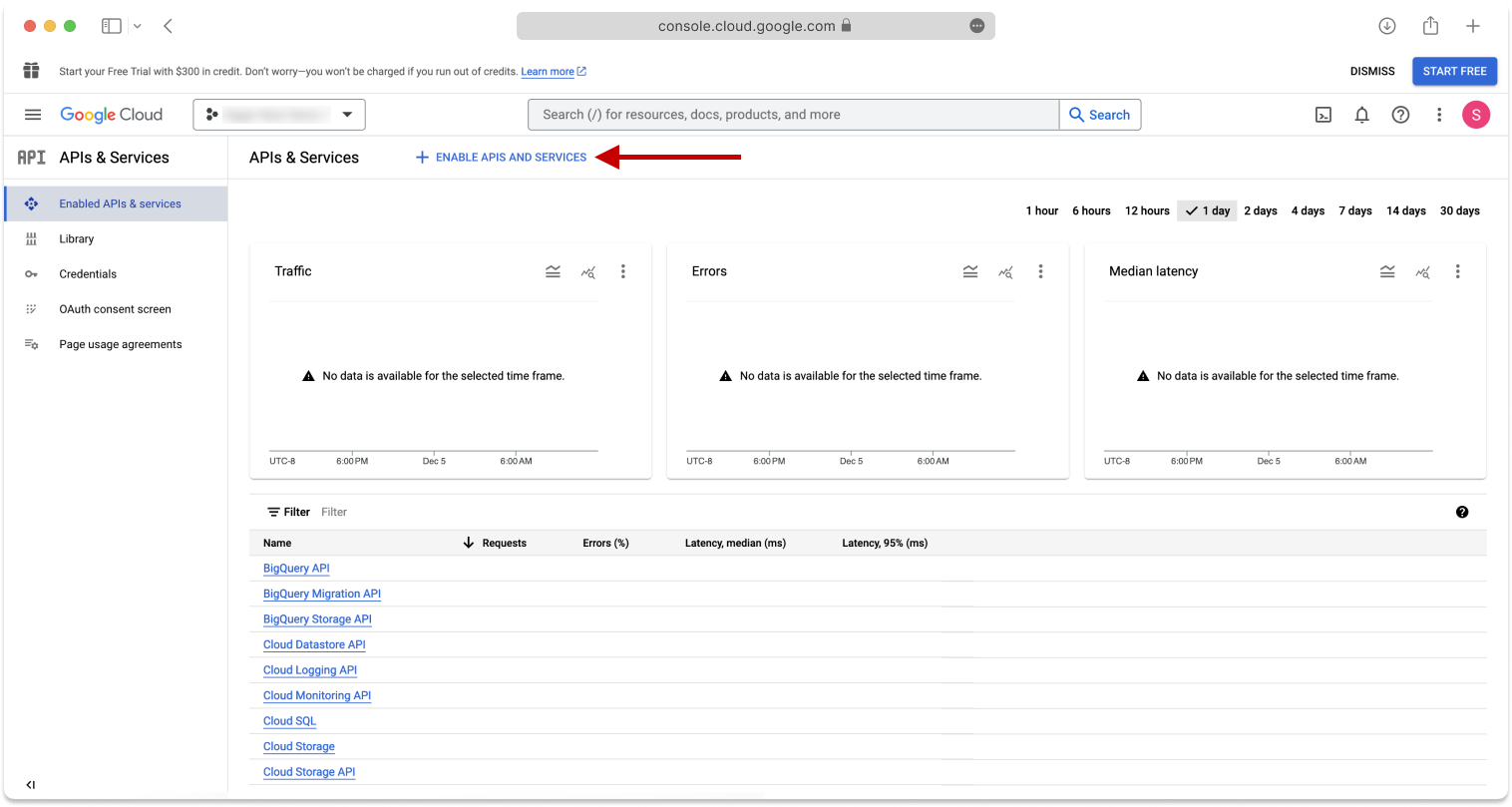Click START FREE trial button
The width and height of the screenshot is (1512, 807).
(1454, 71)
